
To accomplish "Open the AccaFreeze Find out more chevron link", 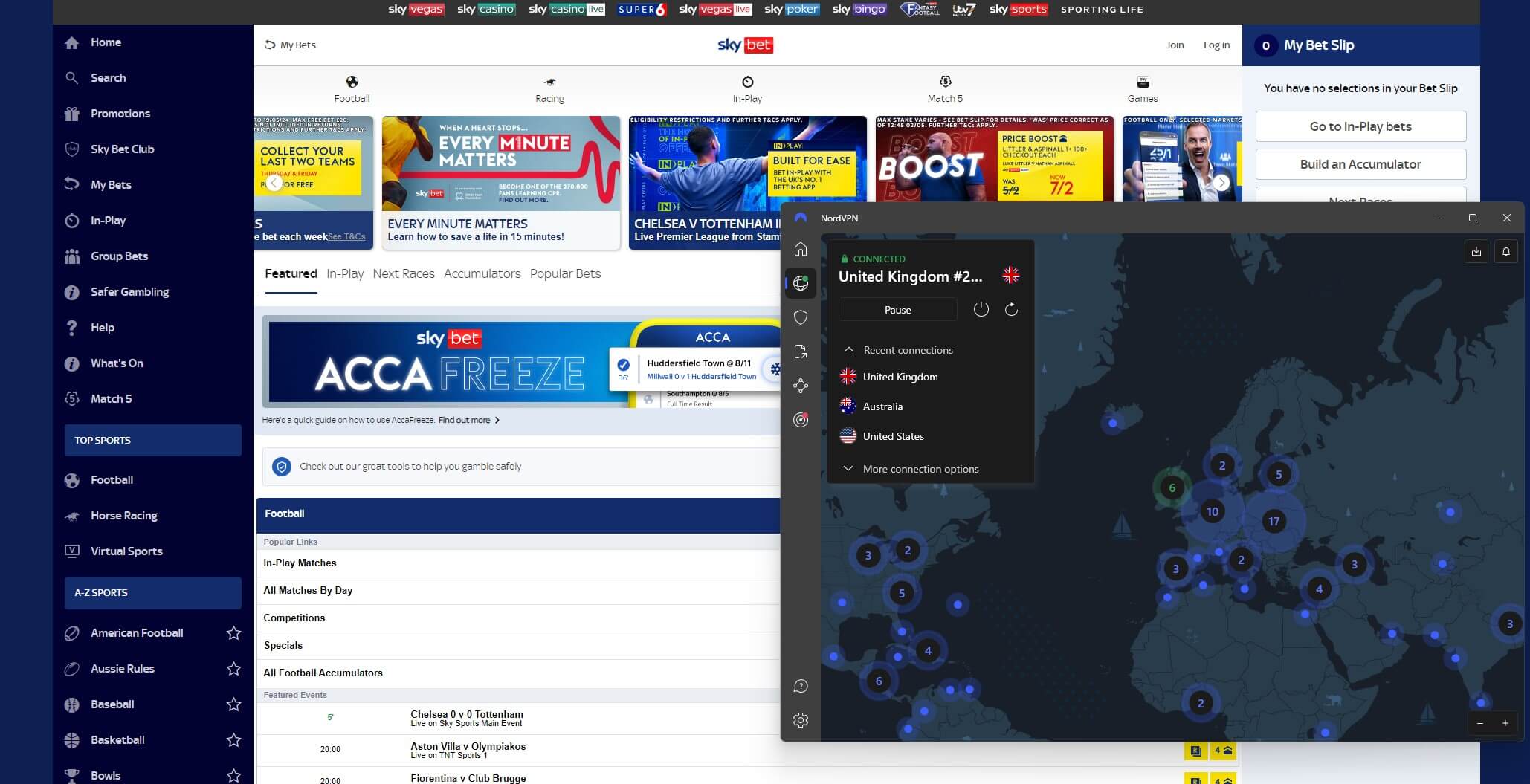I will [x=469, y=420].
